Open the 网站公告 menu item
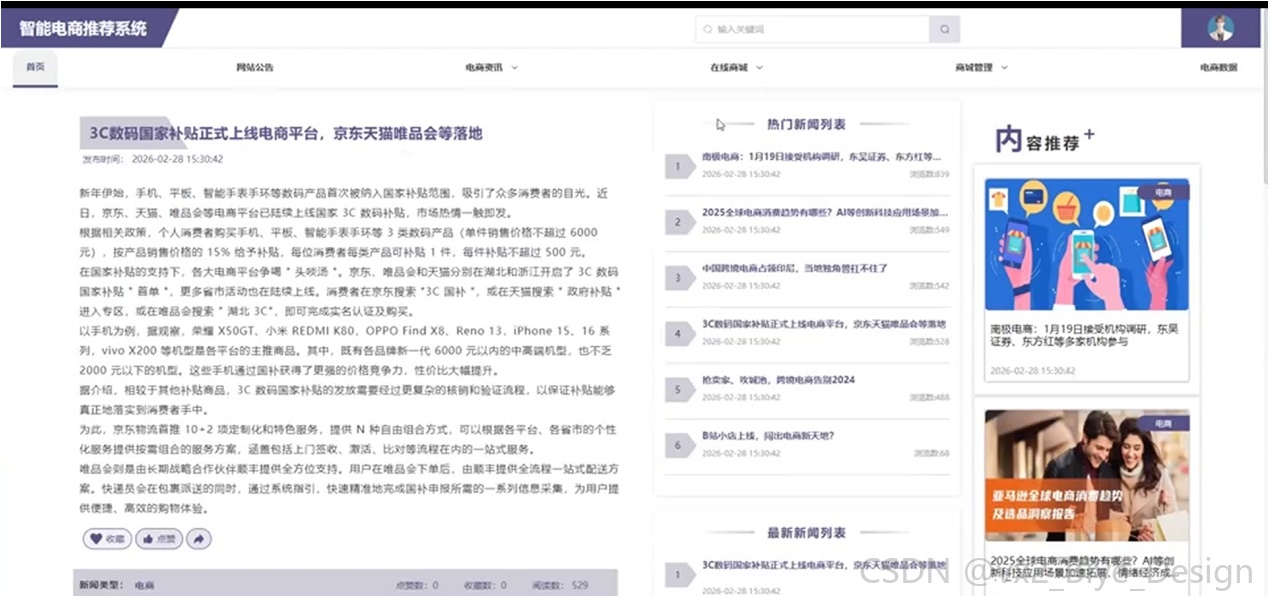This screenshot has height=597, width=1269. (x=255, y=68)
